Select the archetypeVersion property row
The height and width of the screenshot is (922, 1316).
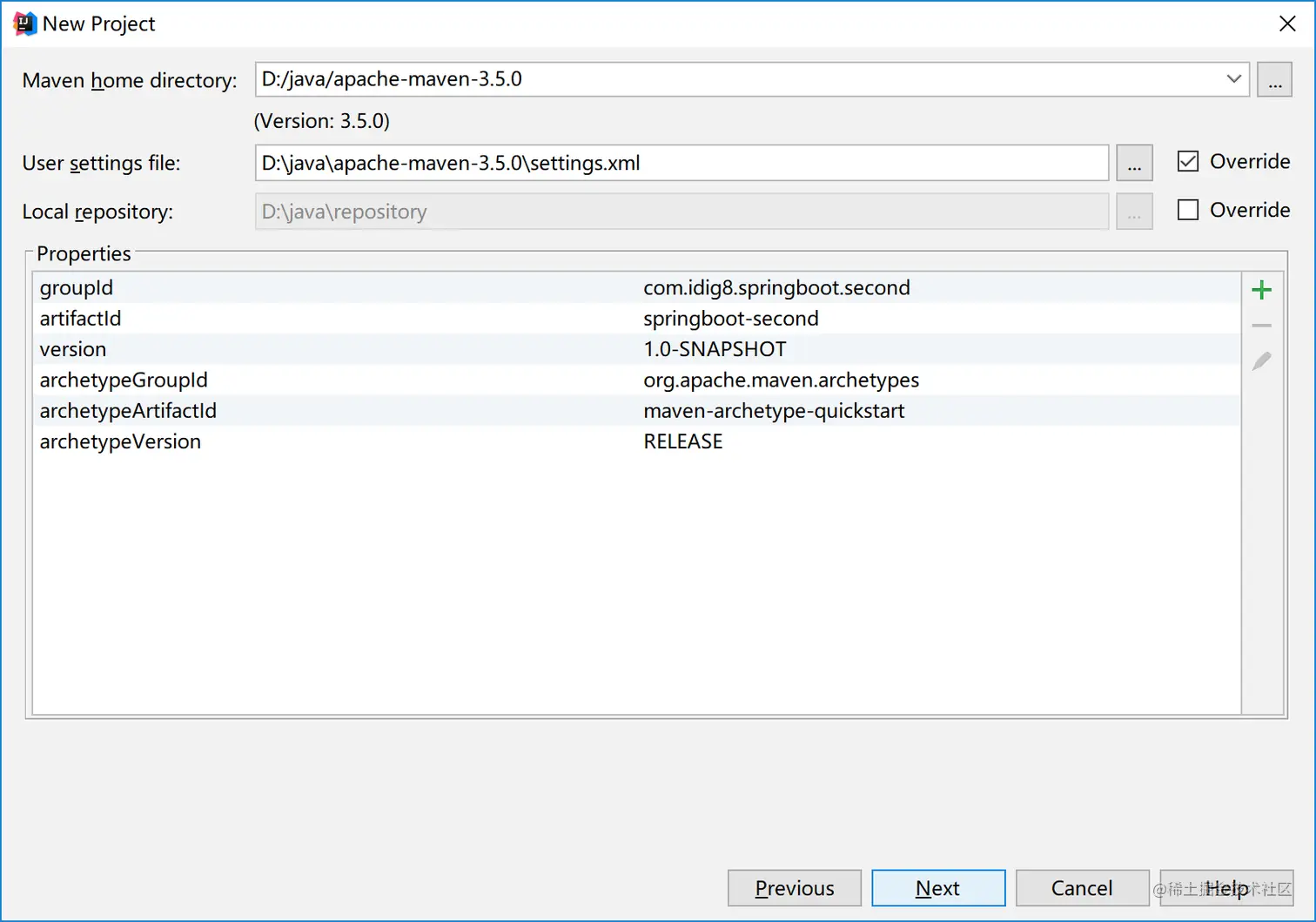point(636,441)
